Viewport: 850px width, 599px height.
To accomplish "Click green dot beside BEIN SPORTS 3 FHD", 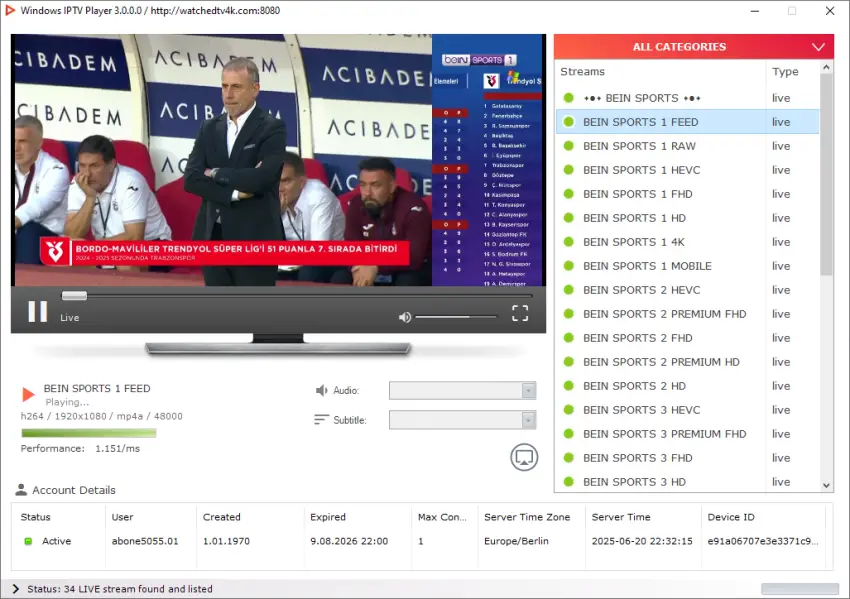I will pyautogui.click(x=569, y=458).
